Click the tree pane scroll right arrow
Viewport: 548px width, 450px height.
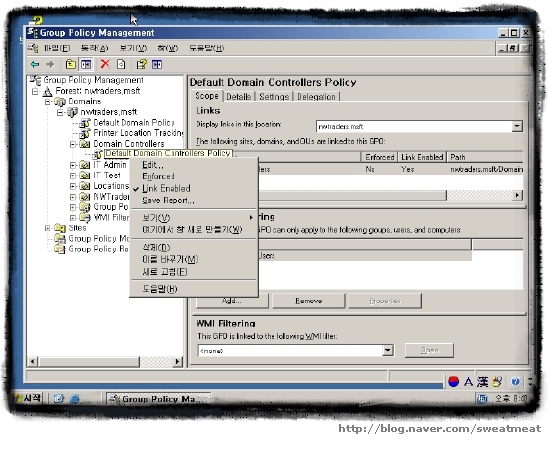pos(178,362)
